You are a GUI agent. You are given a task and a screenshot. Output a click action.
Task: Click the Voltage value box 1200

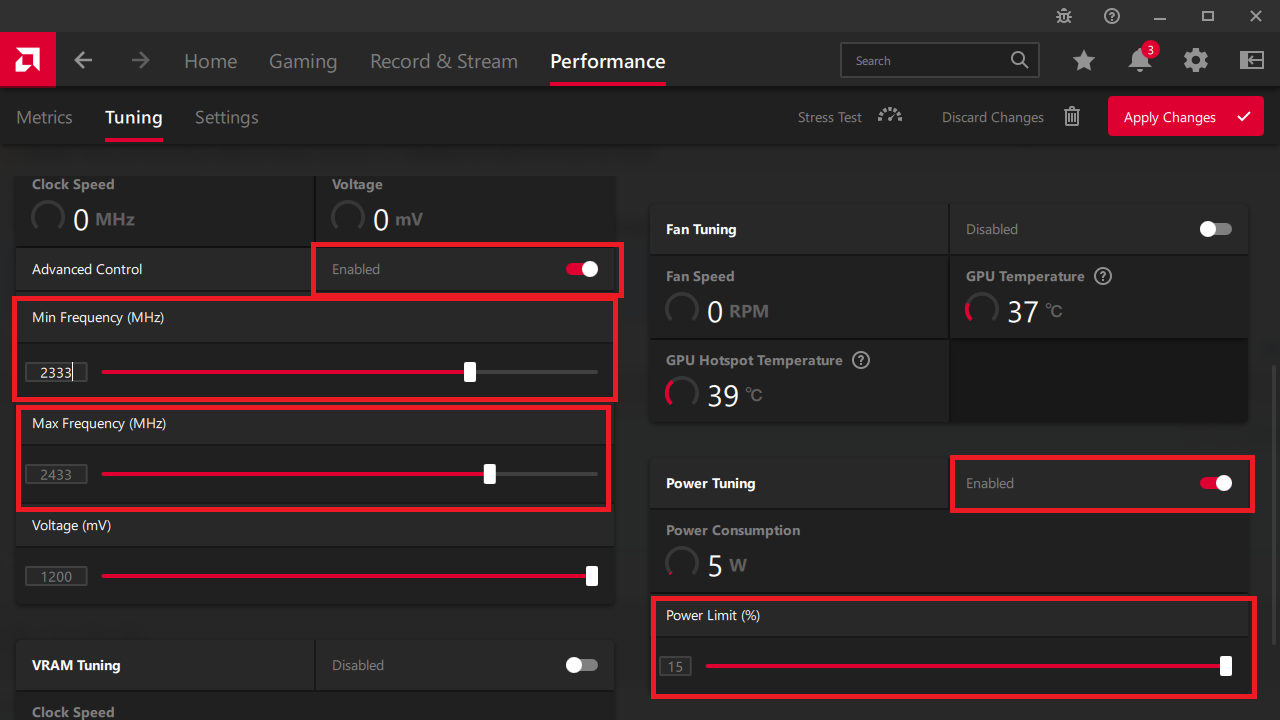click(x=56, y=576)
